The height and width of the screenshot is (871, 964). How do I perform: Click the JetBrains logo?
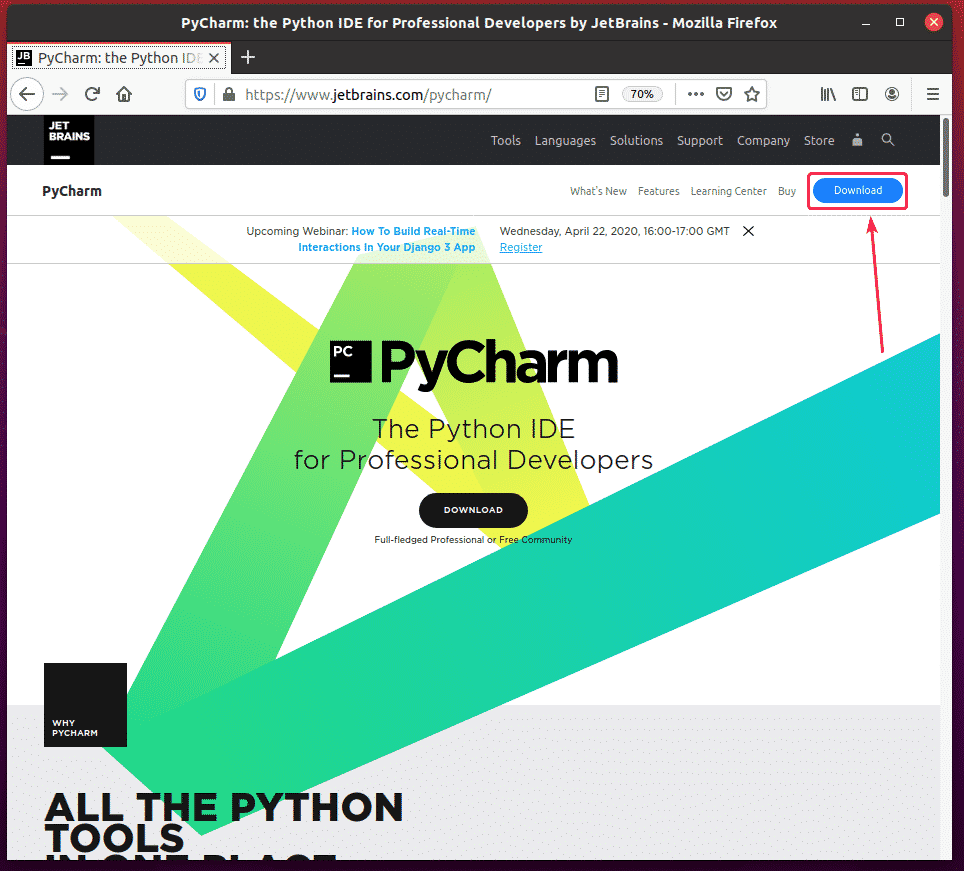pos(69,140)
